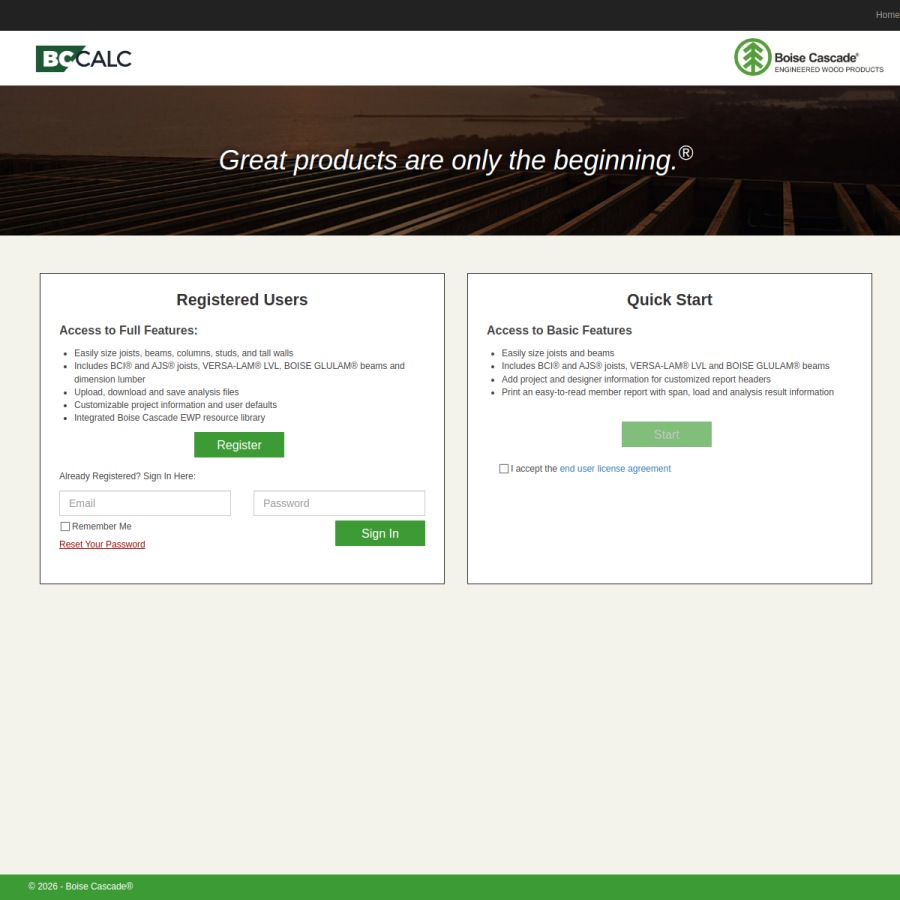Click 'Access to Basic Features' text
Viewport: 900px width, 900px height.
(559, 331)
